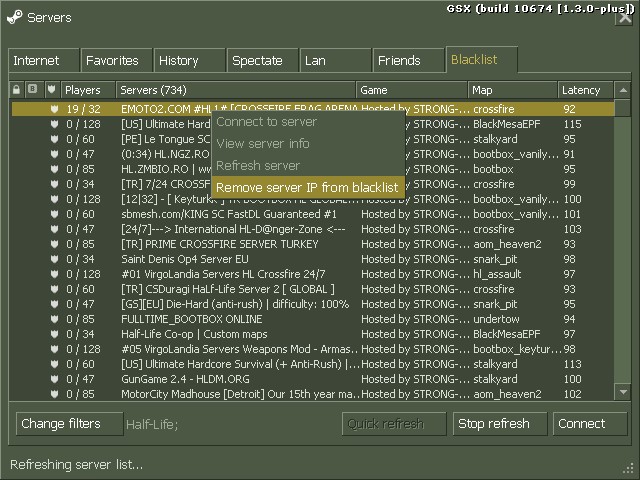Viewport: 640px width, 480px height.
Task: Sort by Game column header
Action: click(411, 90)
